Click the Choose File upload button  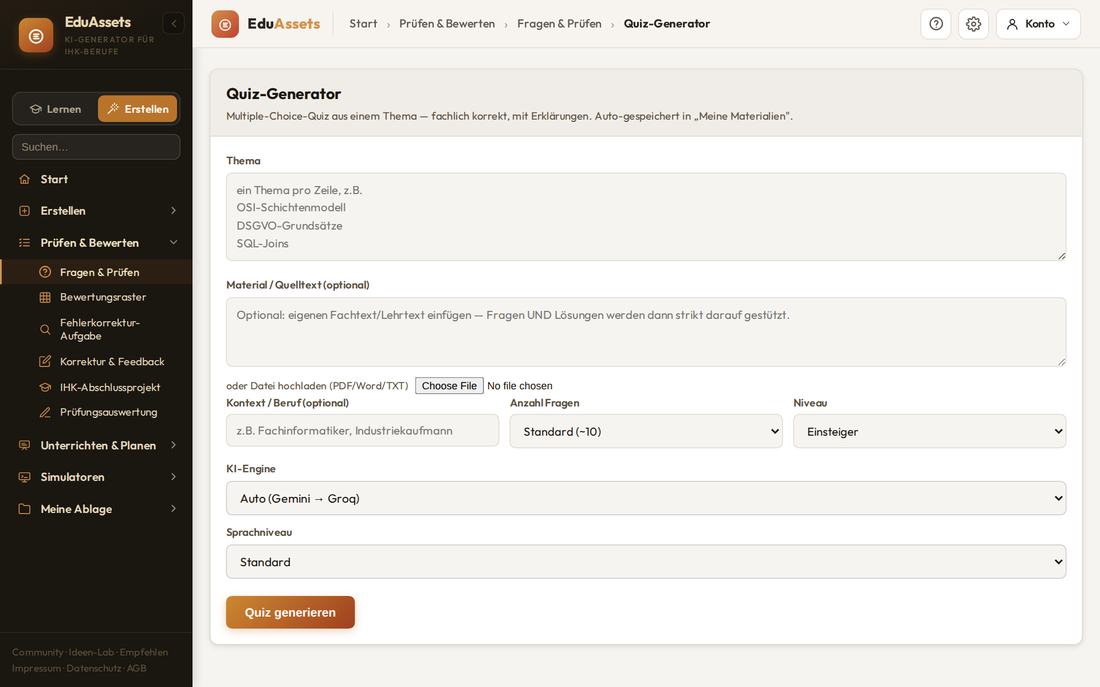(x=449, y=386)
